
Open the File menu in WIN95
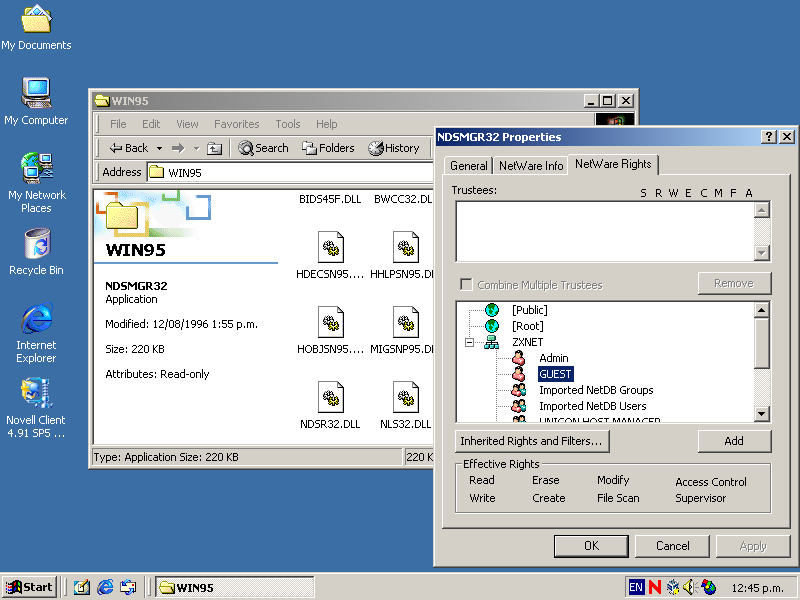118,124
